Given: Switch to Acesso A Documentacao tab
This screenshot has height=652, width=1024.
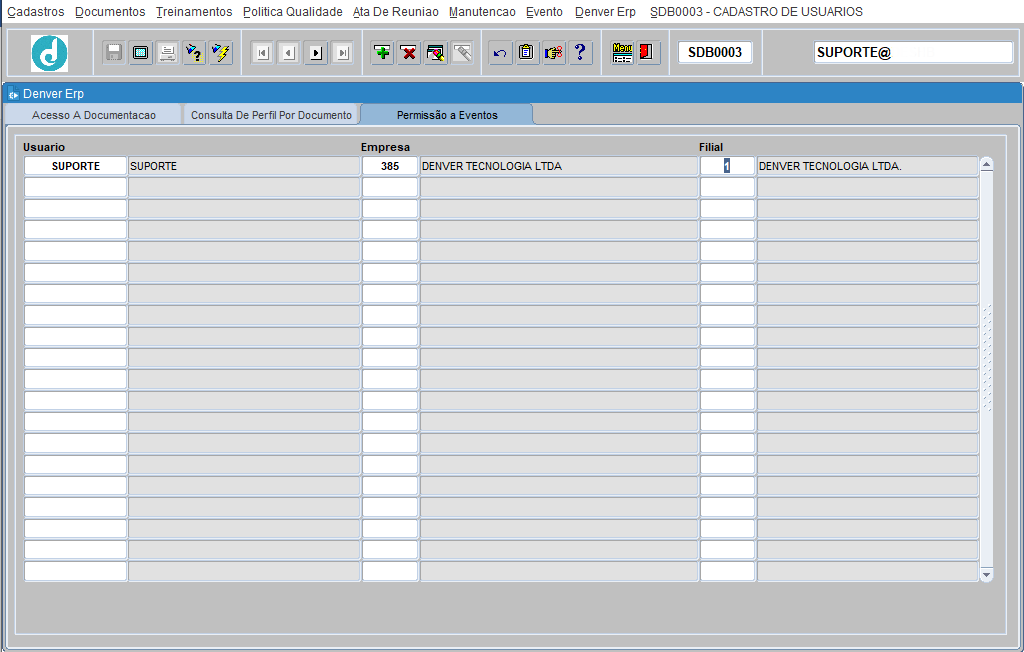Looking at the screenshot, I should coord(94,115).
